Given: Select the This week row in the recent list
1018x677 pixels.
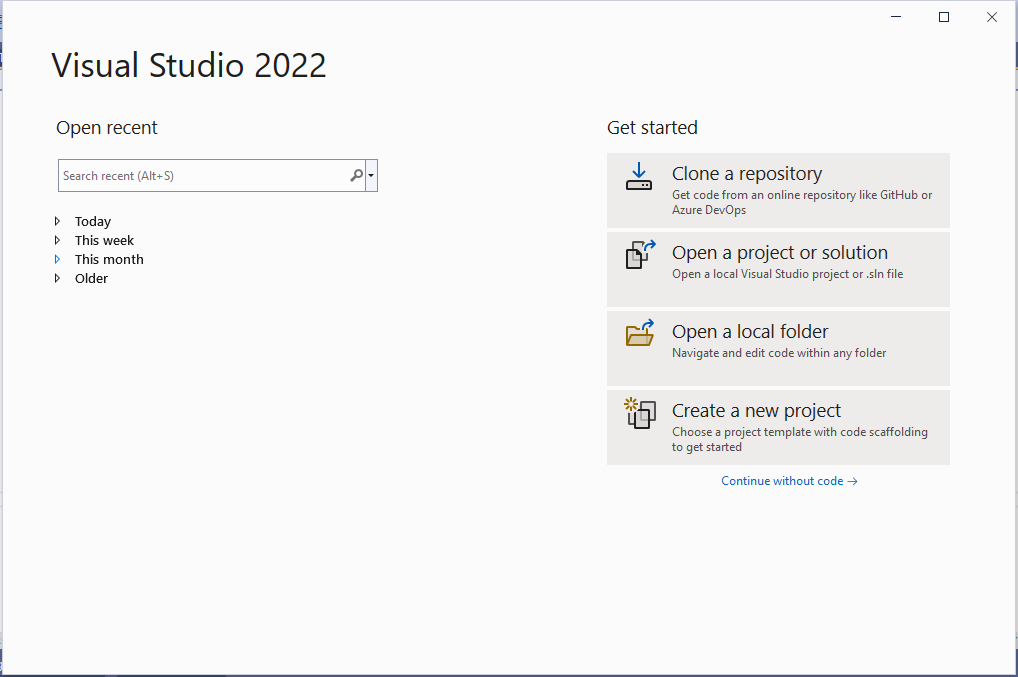Looking at the screenshot, I should 104,240.
